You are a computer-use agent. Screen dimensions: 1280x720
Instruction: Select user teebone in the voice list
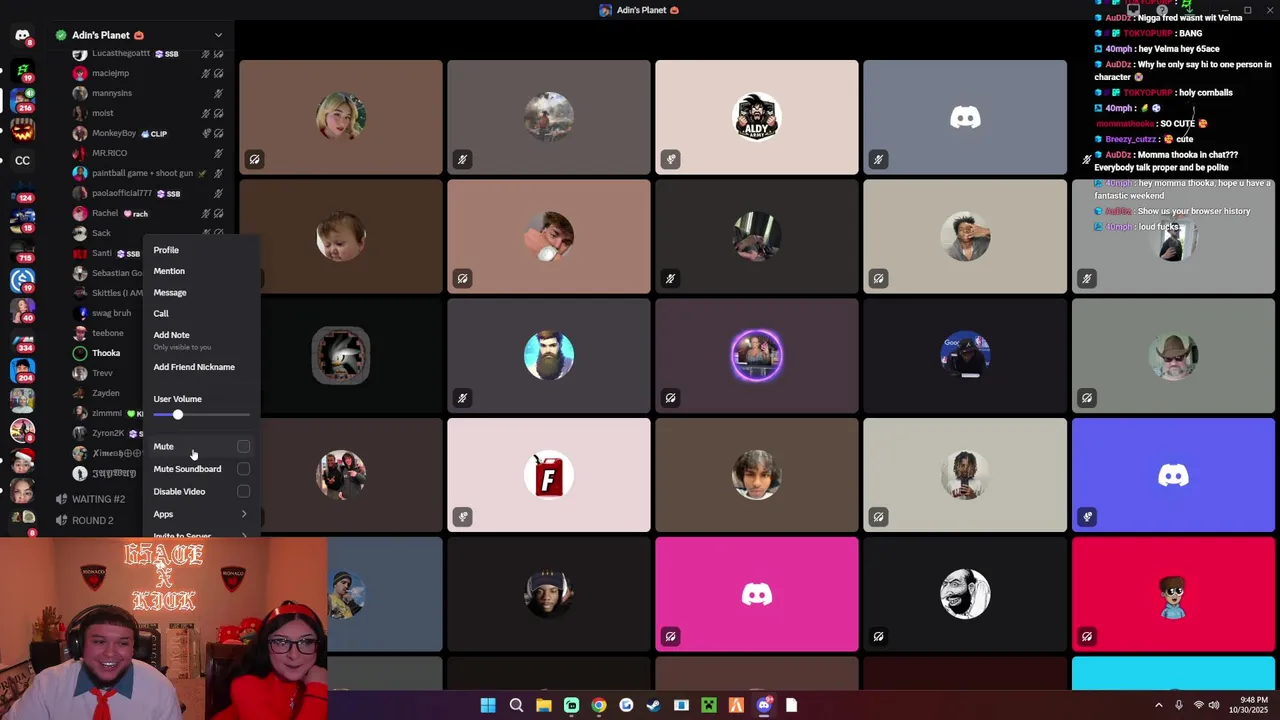(x=108, y=333)
